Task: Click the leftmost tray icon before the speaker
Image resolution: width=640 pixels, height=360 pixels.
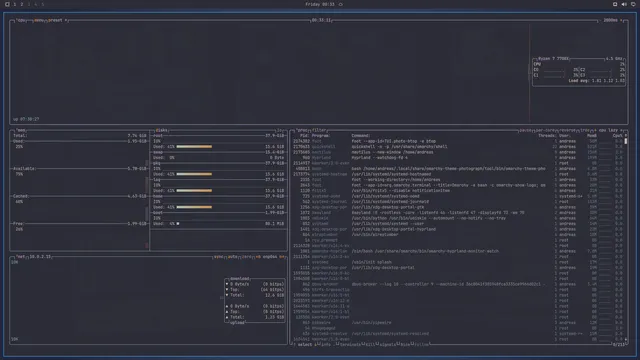Action: 615,4
